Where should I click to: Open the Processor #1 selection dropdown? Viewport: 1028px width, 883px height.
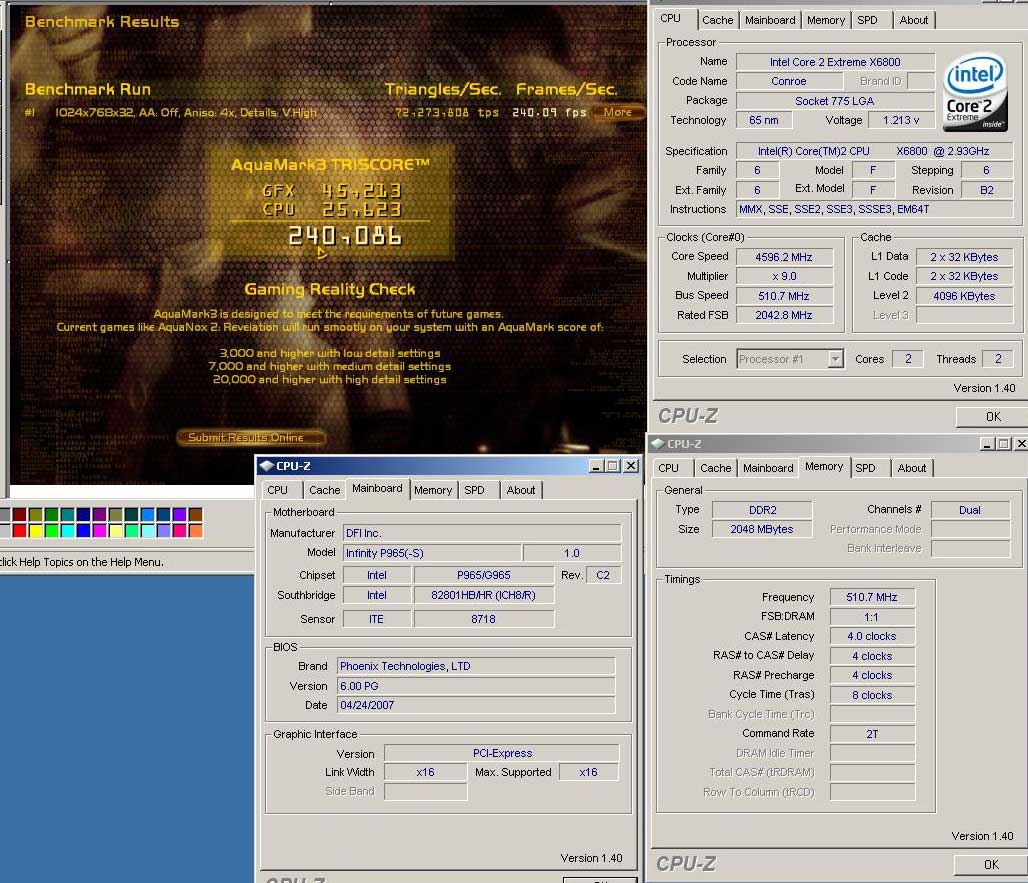tap(835, 359)
